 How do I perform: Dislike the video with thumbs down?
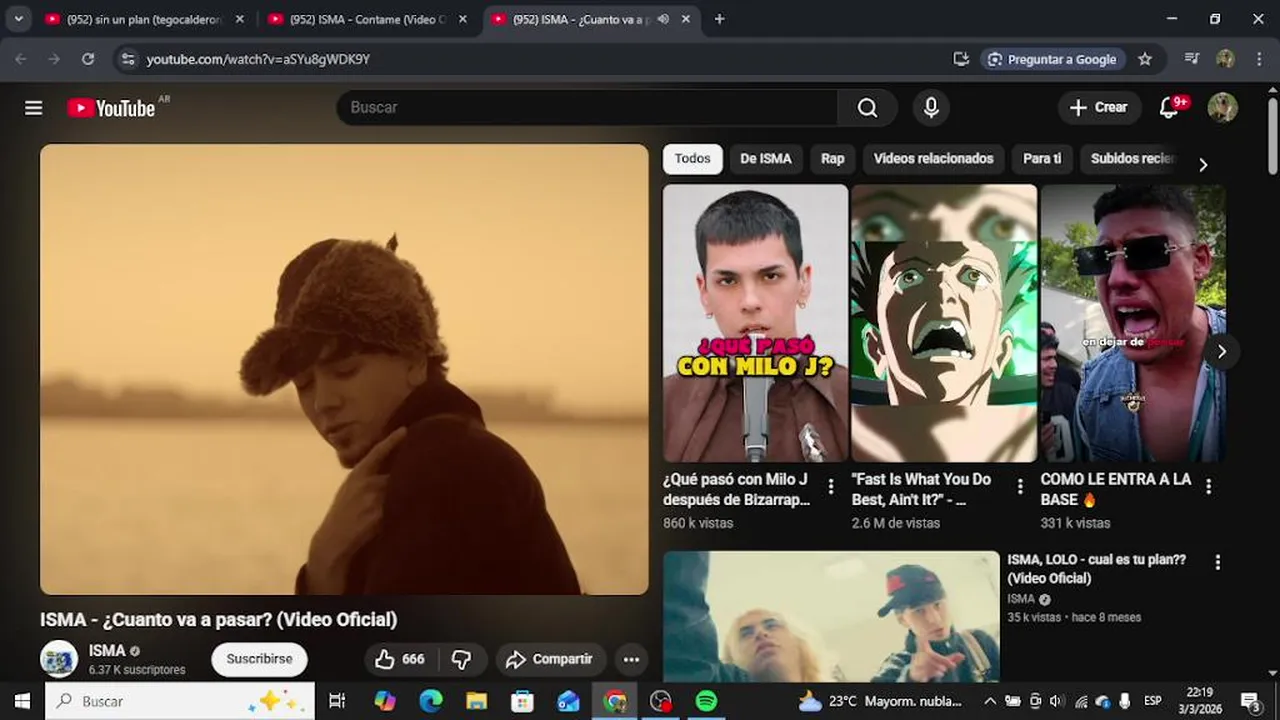(x=462, y=659)
